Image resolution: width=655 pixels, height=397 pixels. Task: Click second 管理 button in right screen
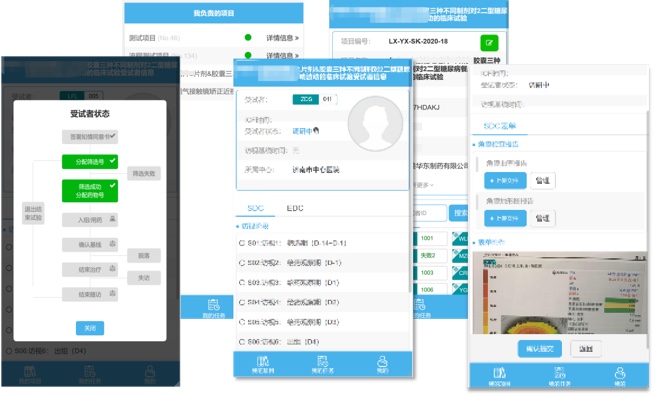[543, 218]
